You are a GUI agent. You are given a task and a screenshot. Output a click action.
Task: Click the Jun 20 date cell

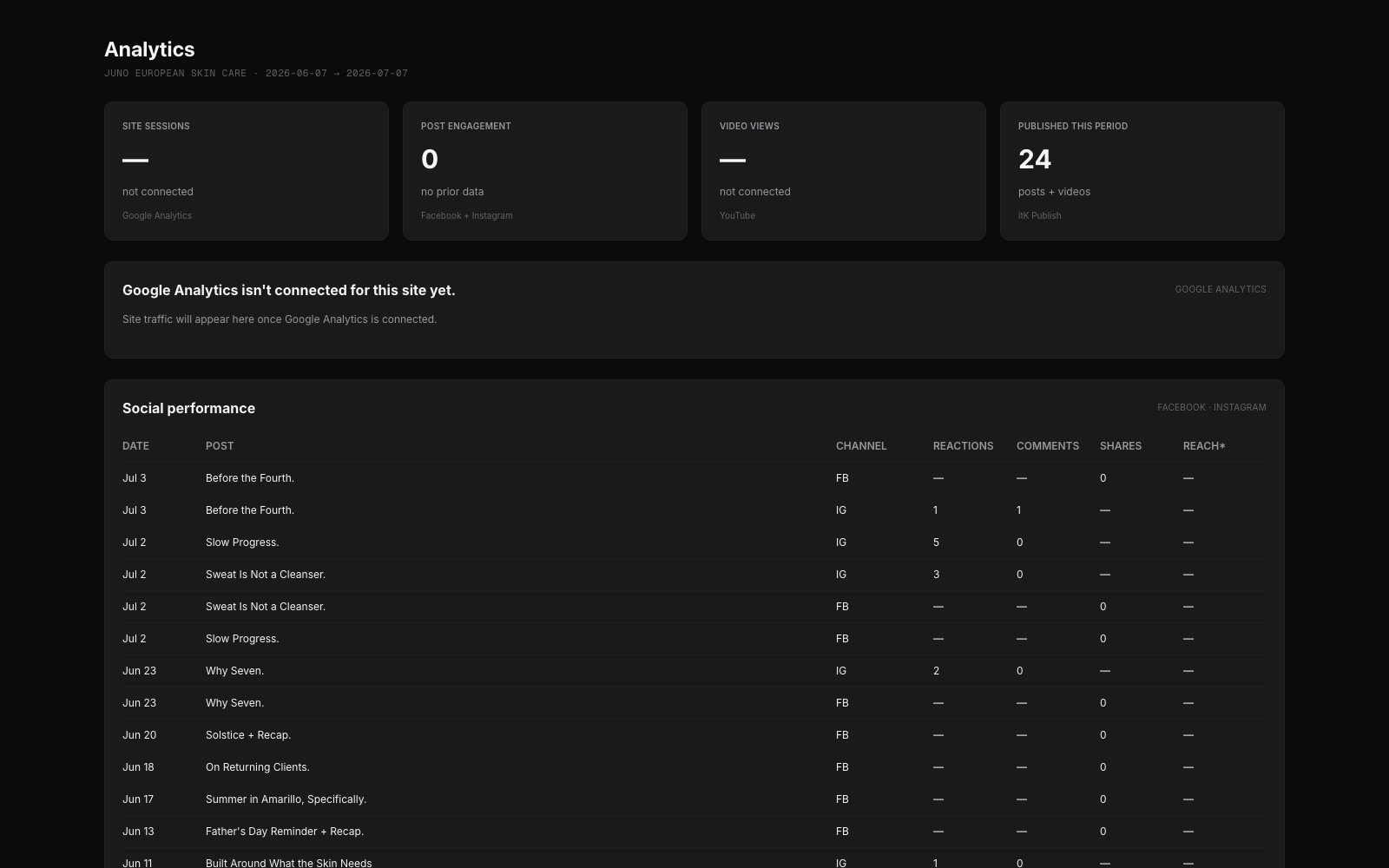139,735
